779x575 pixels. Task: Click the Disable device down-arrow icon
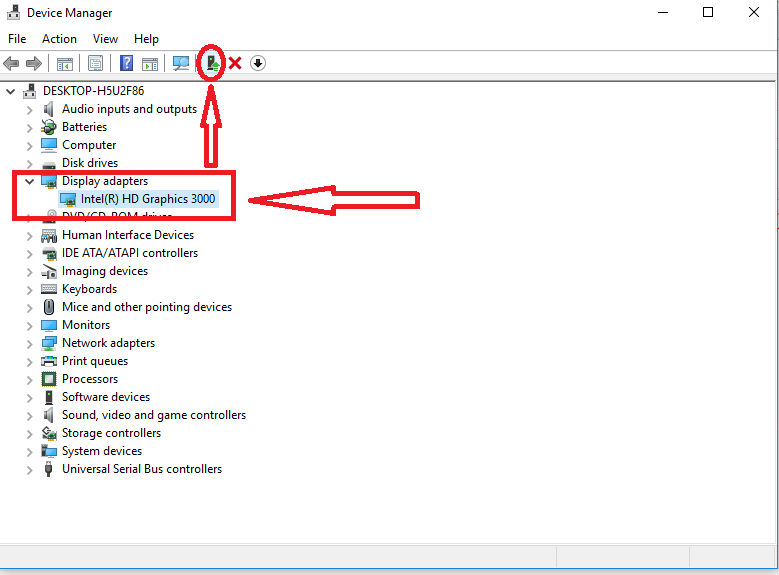click(258, 63)
